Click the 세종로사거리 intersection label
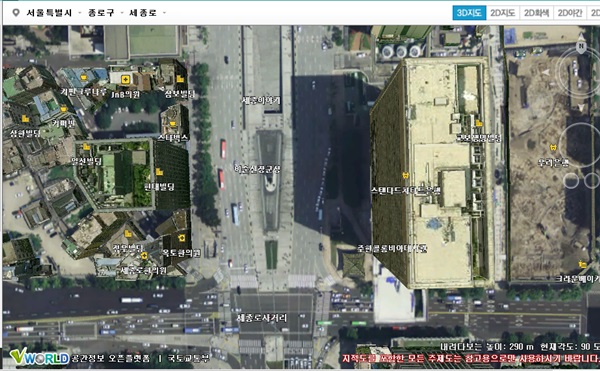The image size is (600, 371). click(262, 318)
